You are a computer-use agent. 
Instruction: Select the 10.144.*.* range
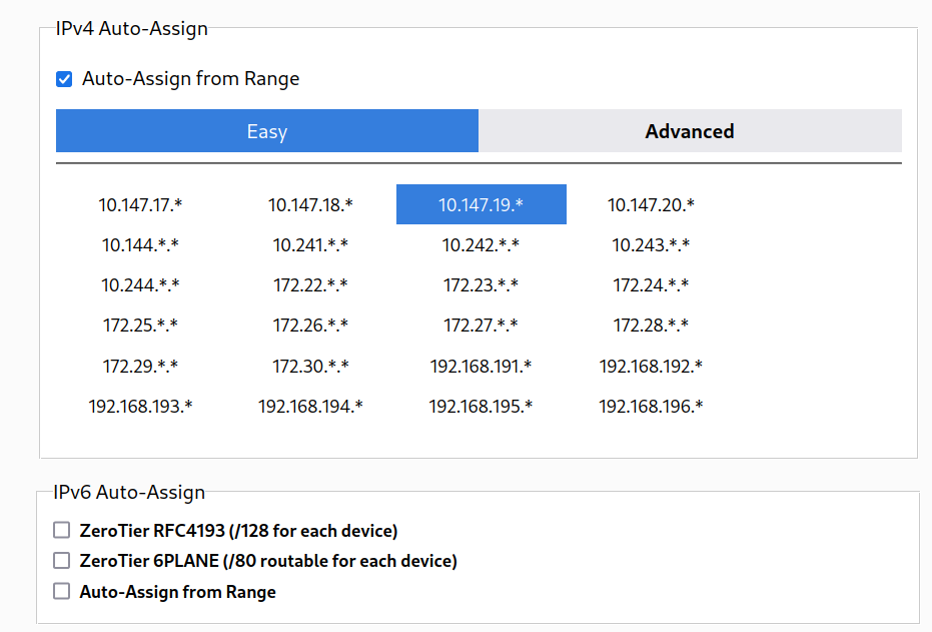[x=141, y=245]
